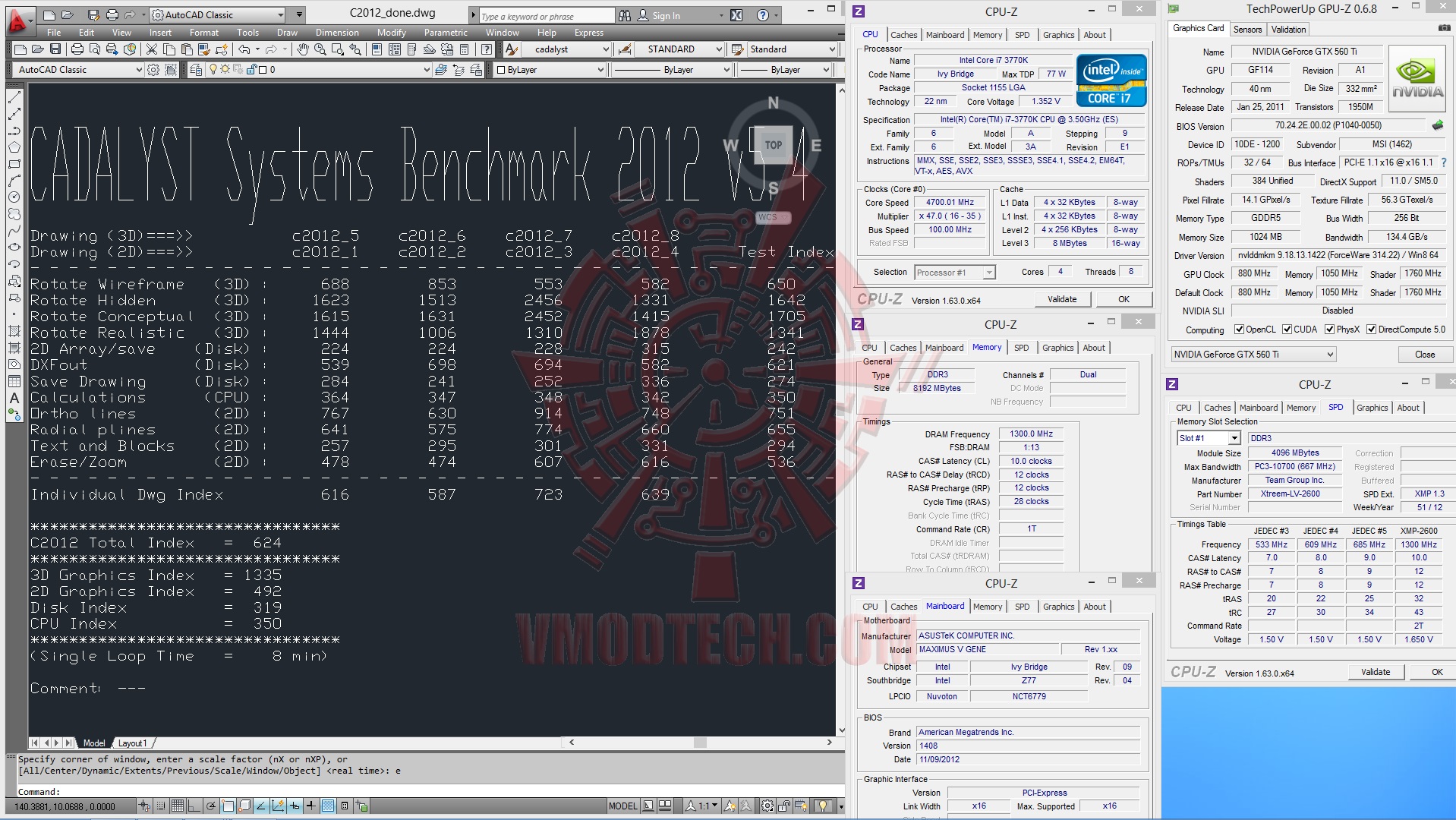Viewport: 1456px width, 820px height.
Task: Click Sign In in AutoCAD title bar
Action: click(x=666, y=15)
